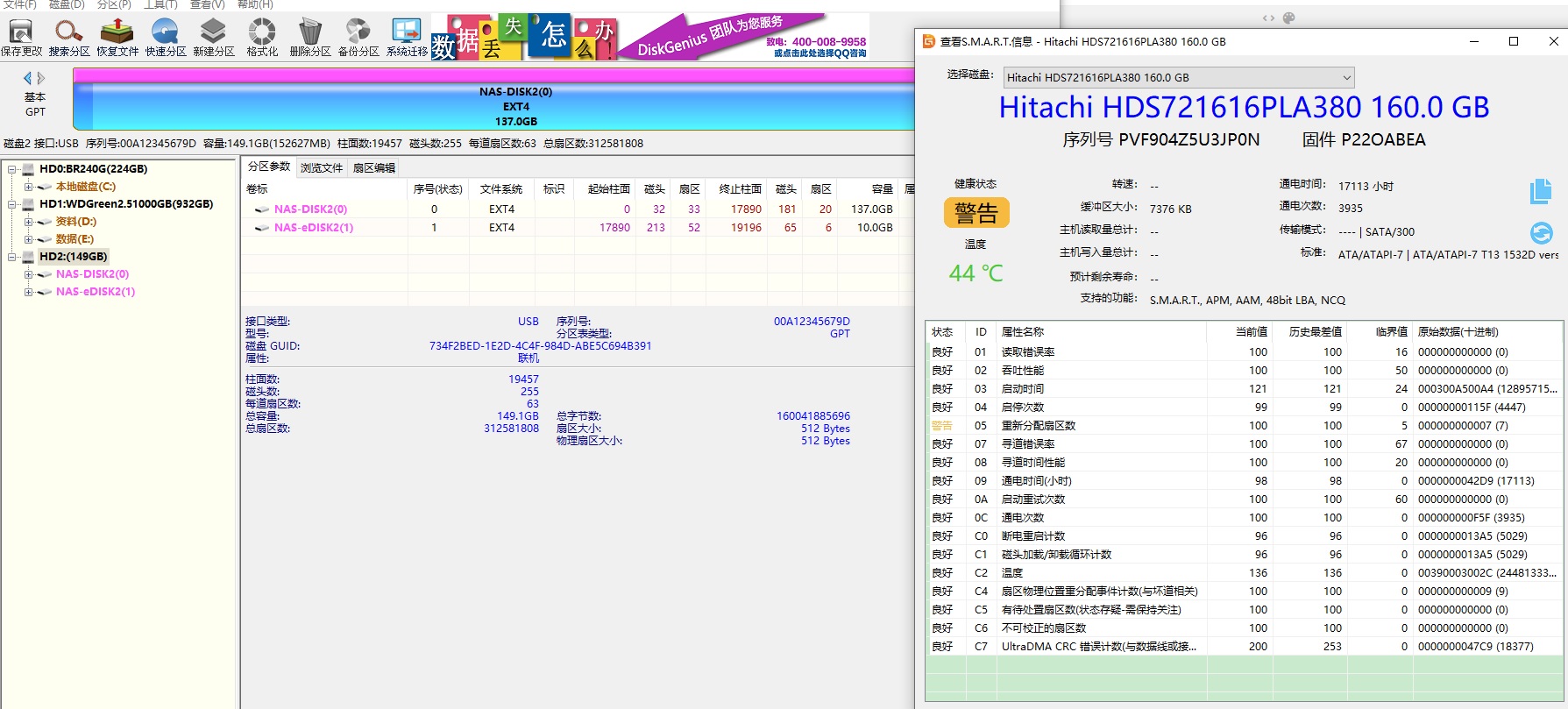Open the 帮助(H) menu
Screen dimensions: 1568x709
(255, 4)
